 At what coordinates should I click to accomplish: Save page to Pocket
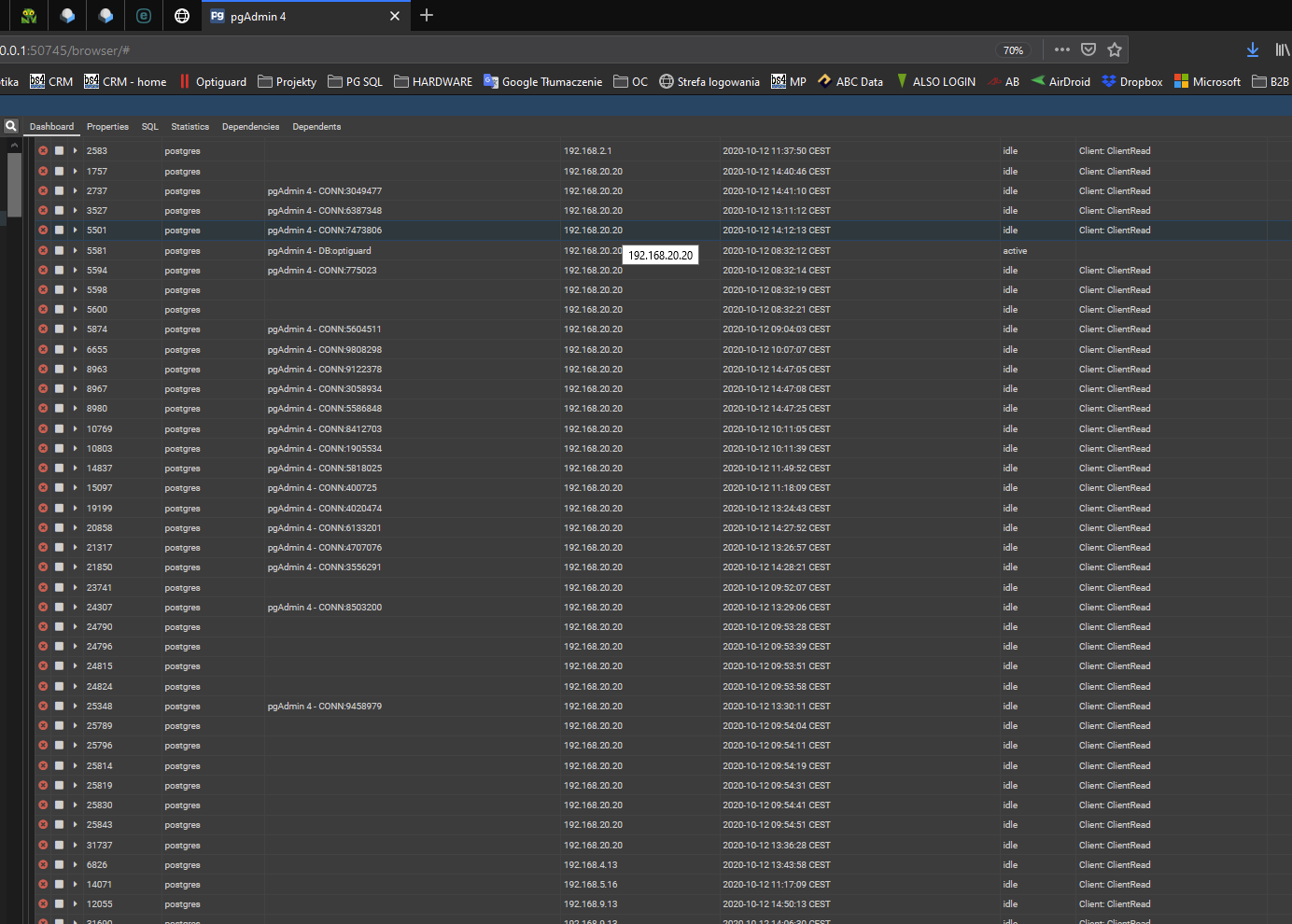[1088, 49]
